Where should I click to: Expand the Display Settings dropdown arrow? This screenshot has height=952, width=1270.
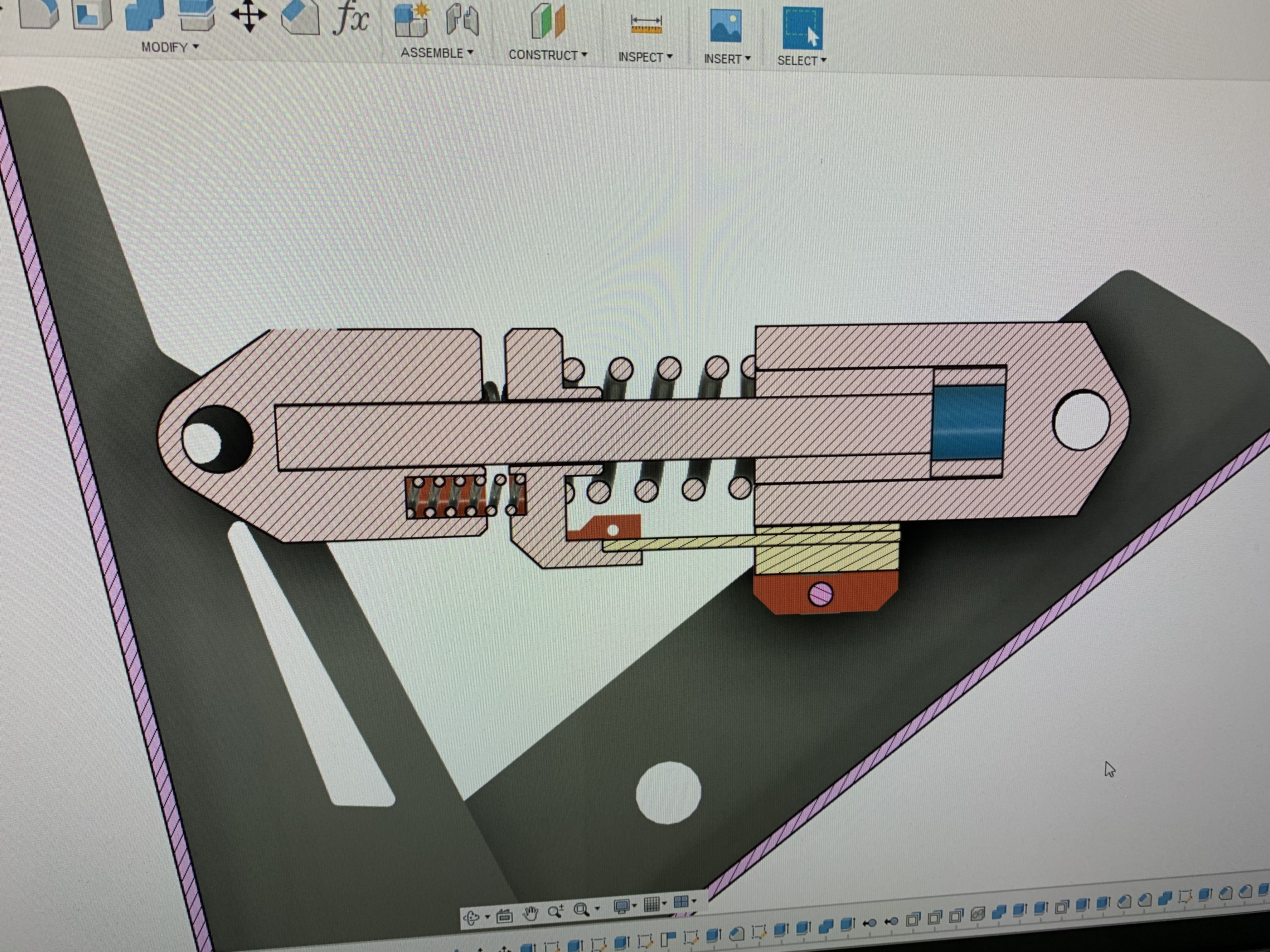634,905
